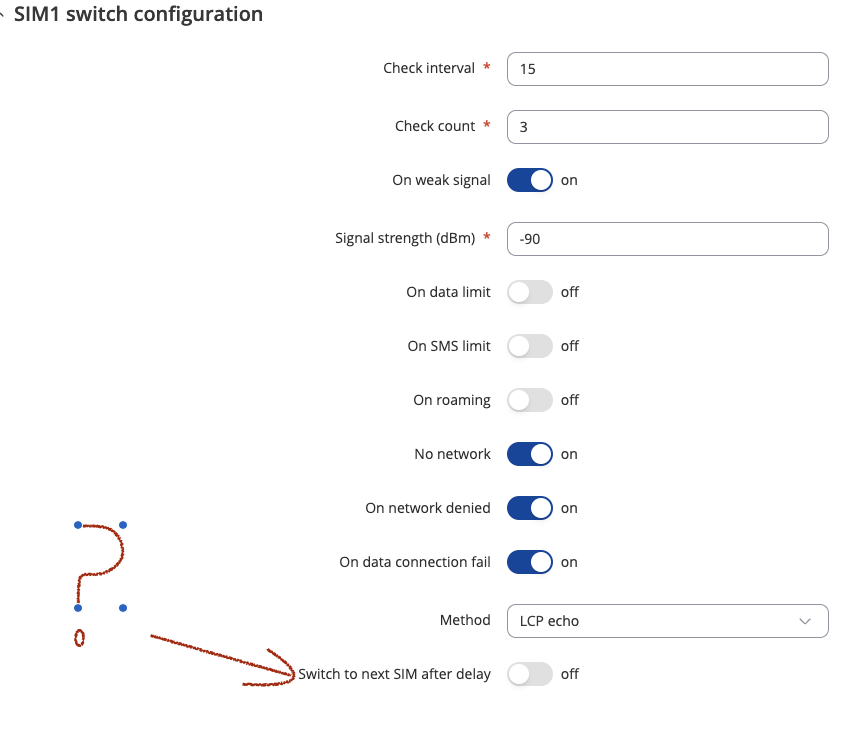Click the red dot under question mark
This screenshot has height=734, width=860.
[80, 638]
